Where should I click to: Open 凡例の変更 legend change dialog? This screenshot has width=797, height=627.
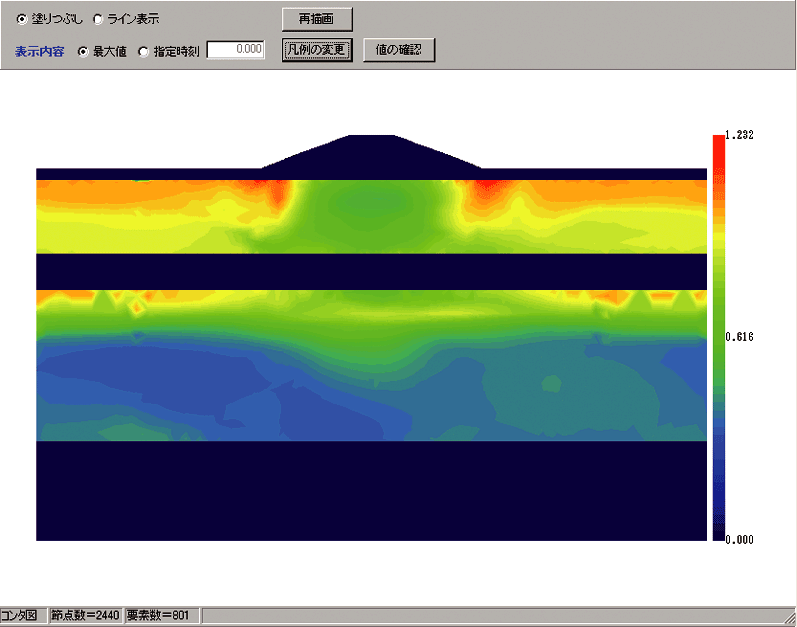point(317,50)
